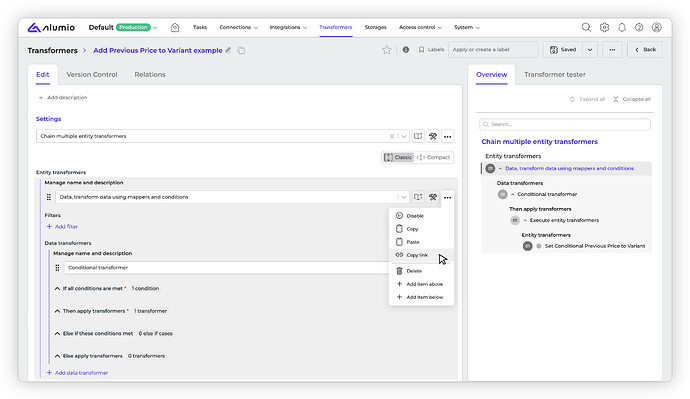Viewport: 690px width, 399px height.
Task: Choose Add item below from context menu
Action: pyautogui.click(x=421, y=297)
